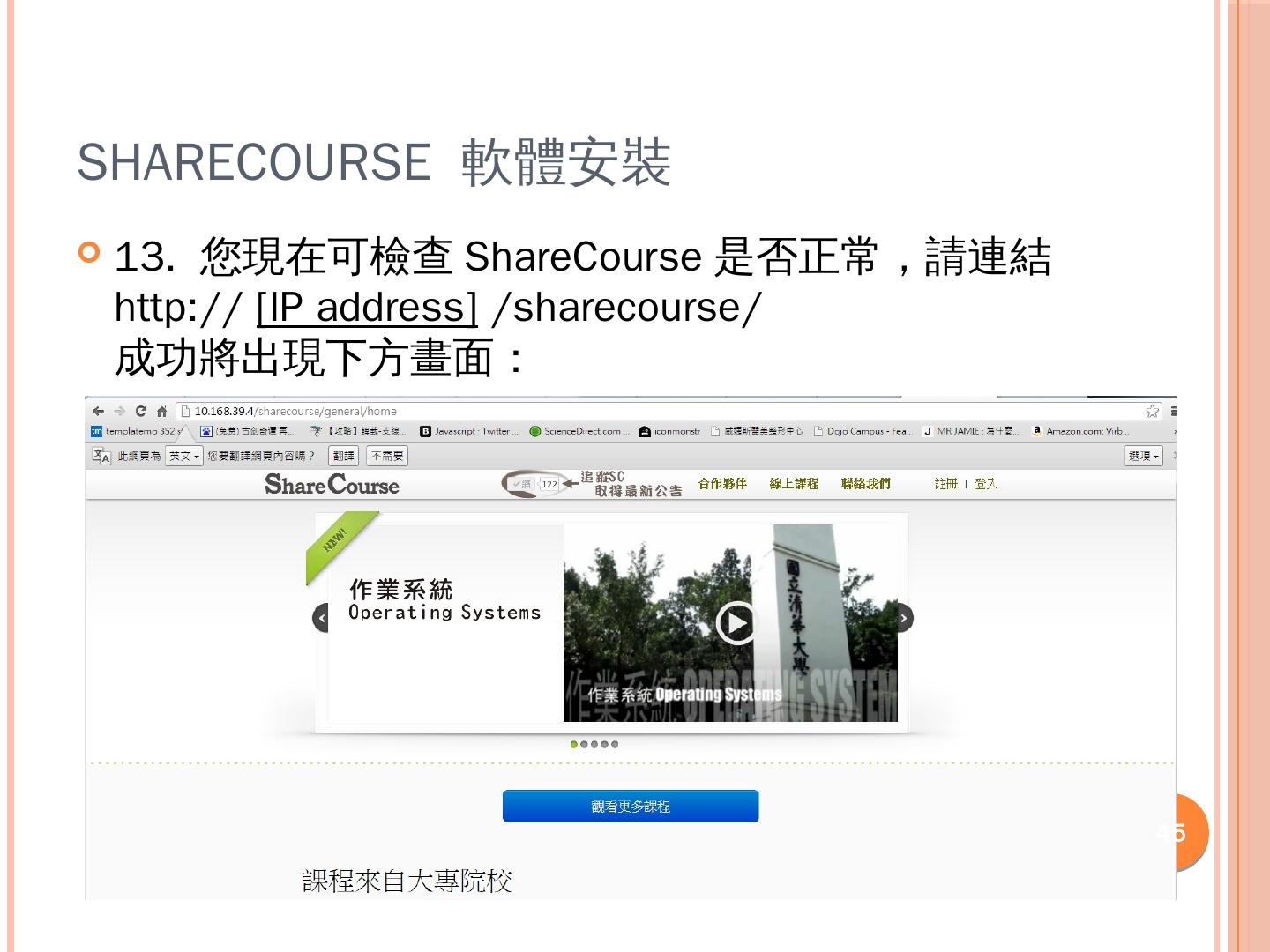This screenshot has height=952, width=1270.
Task: Go to the browser home page icon
Action: 161,412
